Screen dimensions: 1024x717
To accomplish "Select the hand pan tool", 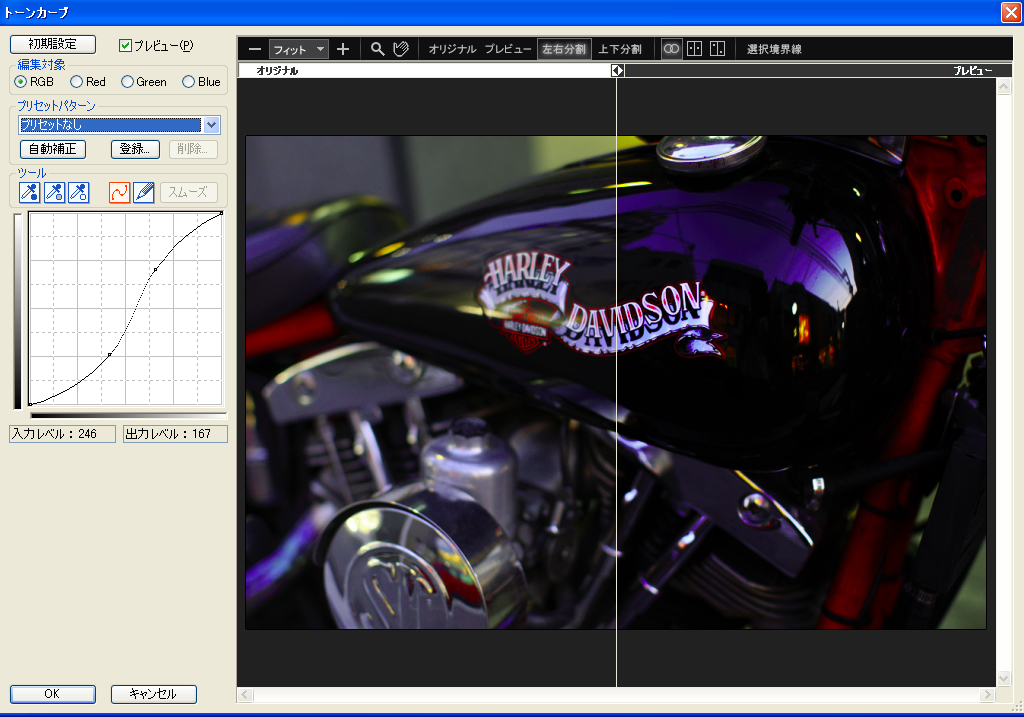I will point(401,49).
